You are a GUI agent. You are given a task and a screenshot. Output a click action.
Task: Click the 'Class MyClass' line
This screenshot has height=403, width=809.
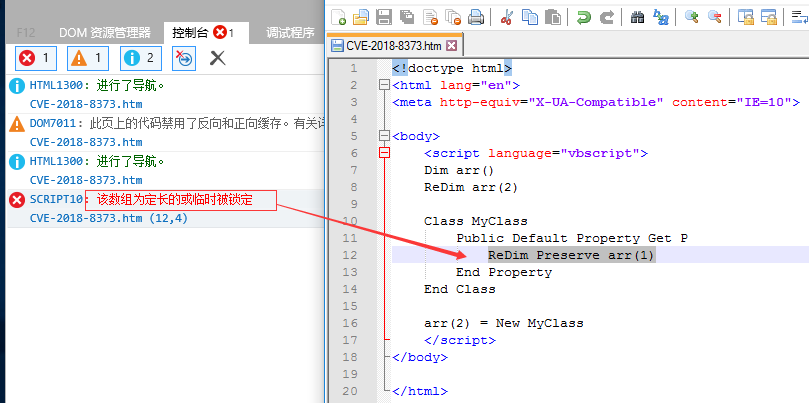click(x=476, y=221)
